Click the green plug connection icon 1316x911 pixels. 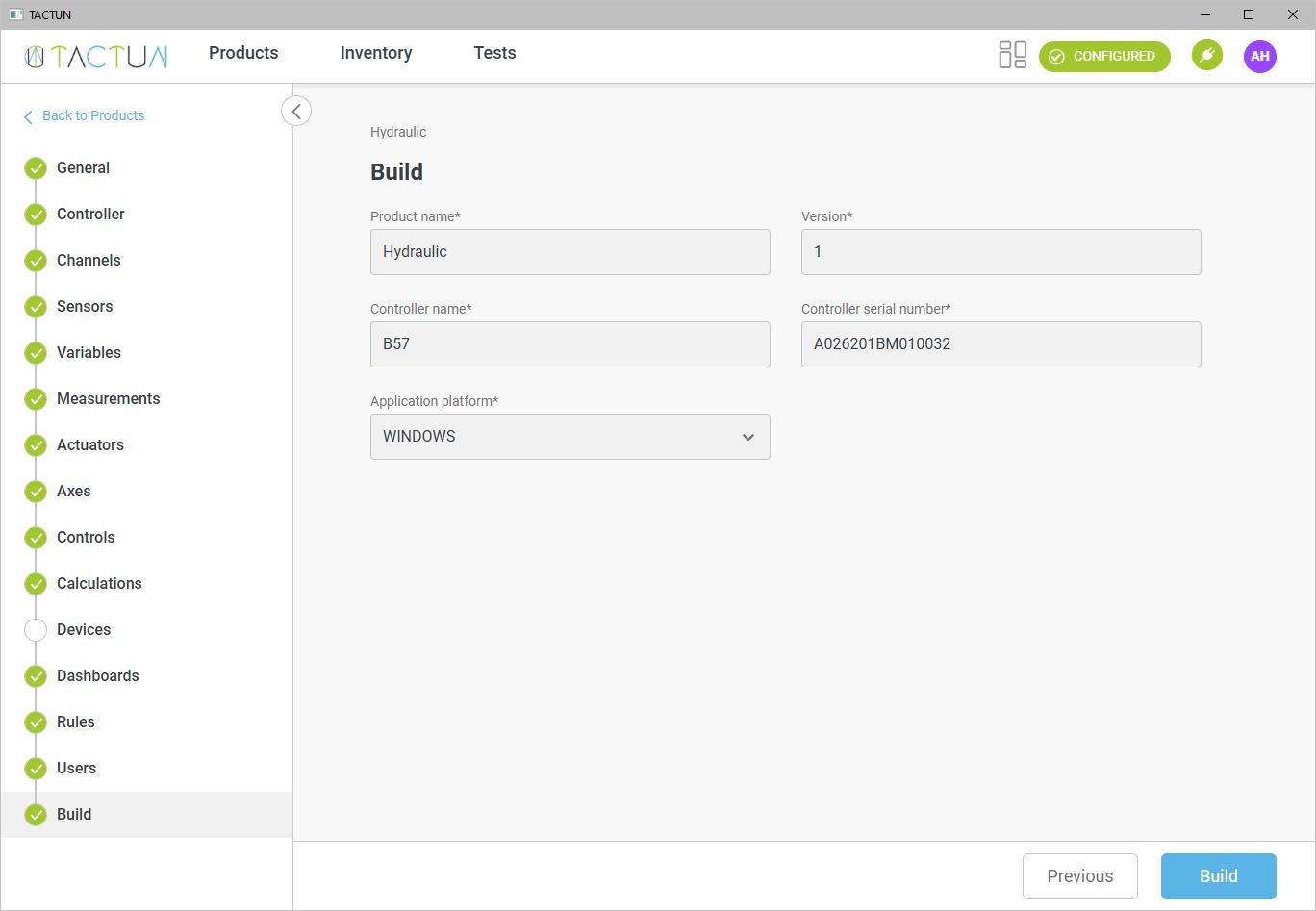pyautogui.click(x=1206, y=55)
